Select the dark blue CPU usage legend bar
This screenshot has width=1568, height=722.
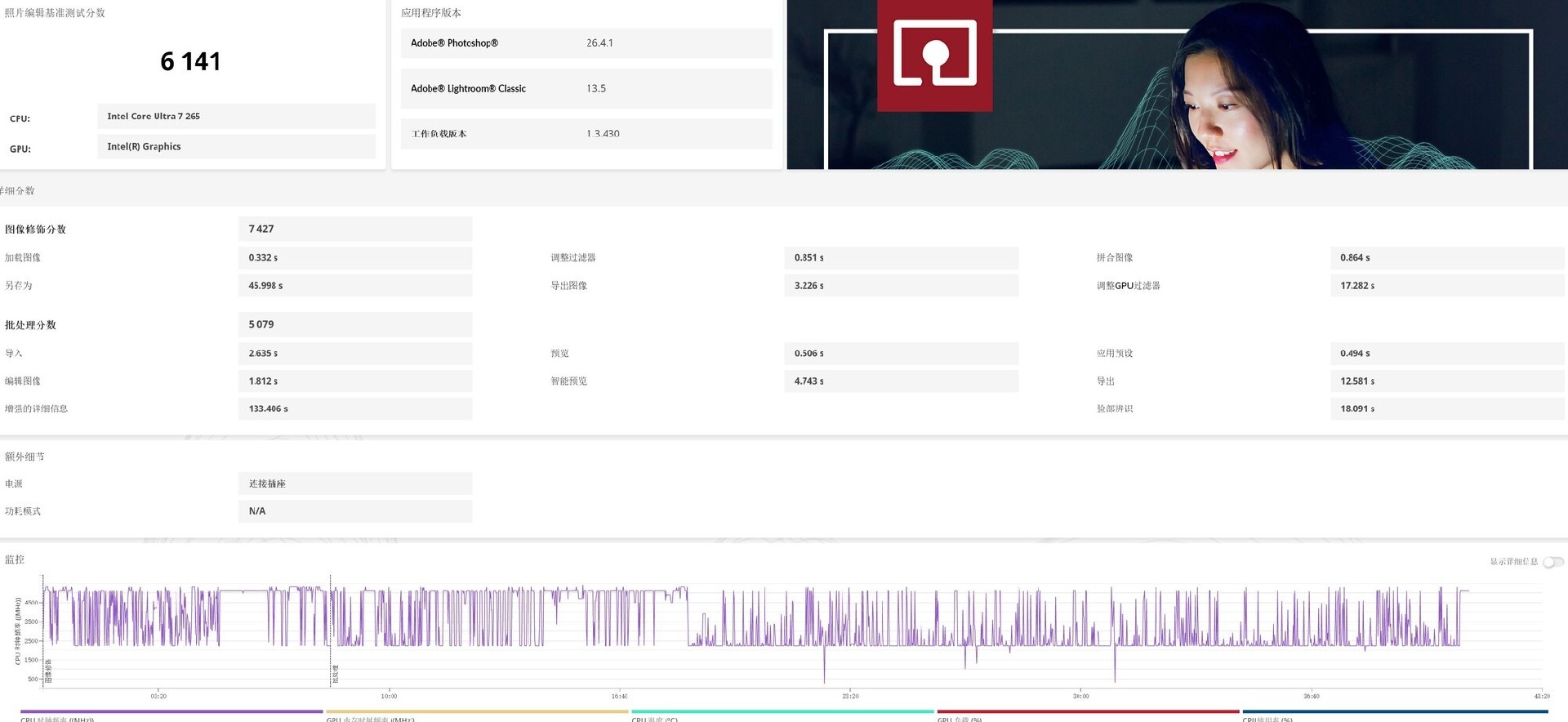[x=1393, y=711]
